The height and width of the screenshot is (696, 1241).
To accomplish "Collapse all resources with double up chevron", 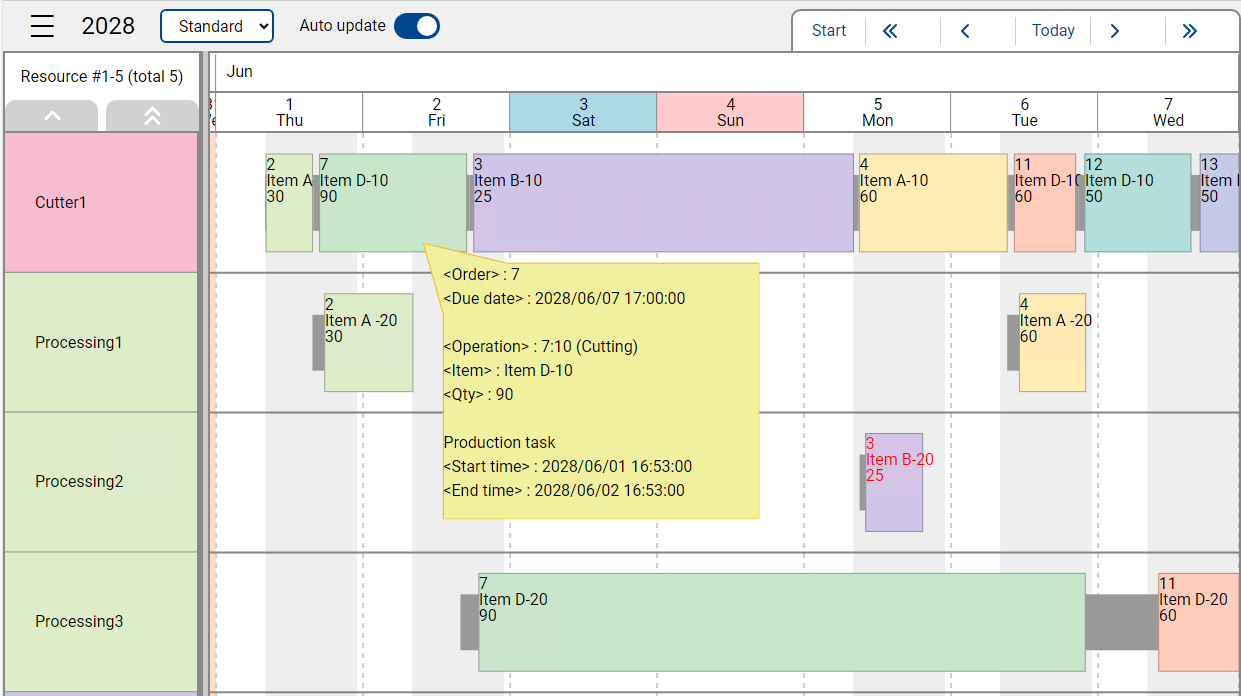I will coord(151,116).
